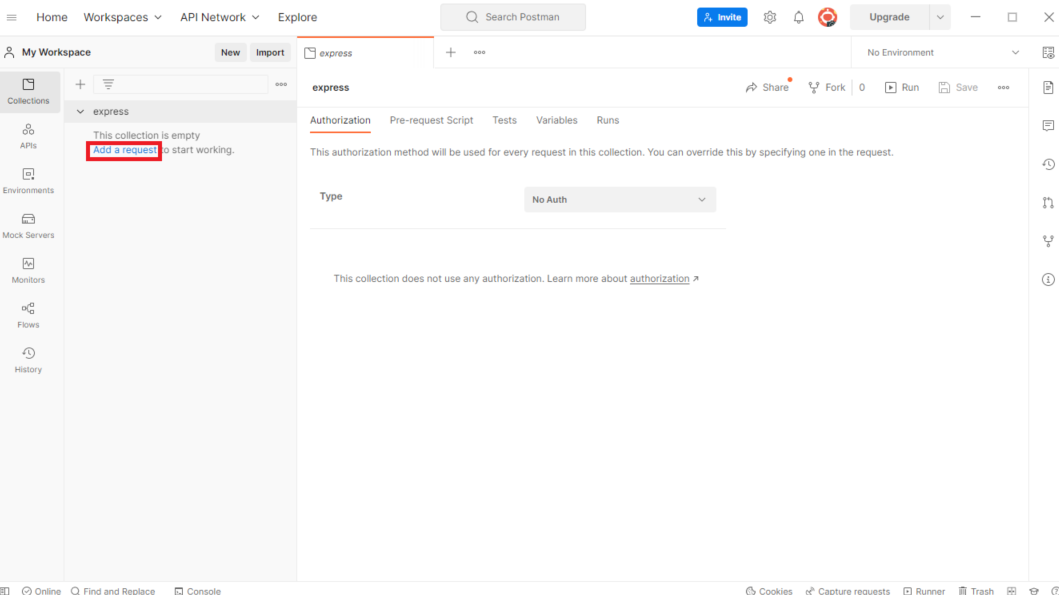Switch to the Tests tab
Image resolution: width=1059 pixels, height=595 pixels.
[x=505, y=120]
